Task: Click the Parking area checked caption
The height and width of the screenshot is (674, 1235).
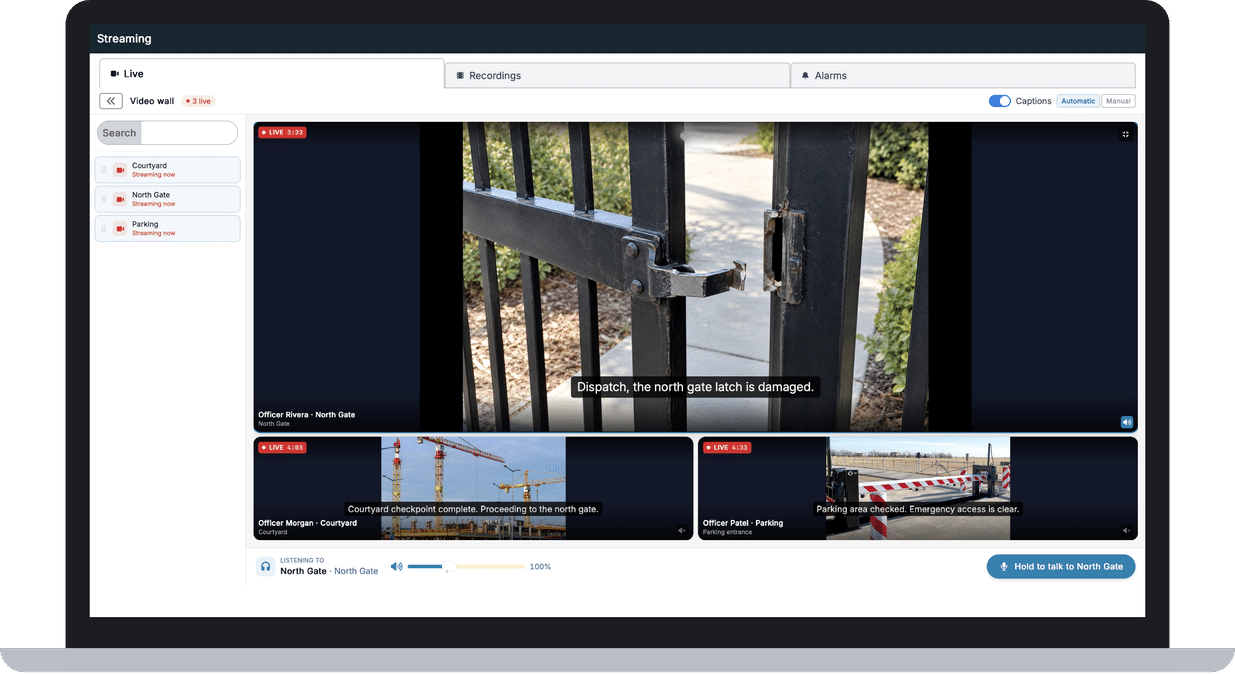Action: point(918,509)
